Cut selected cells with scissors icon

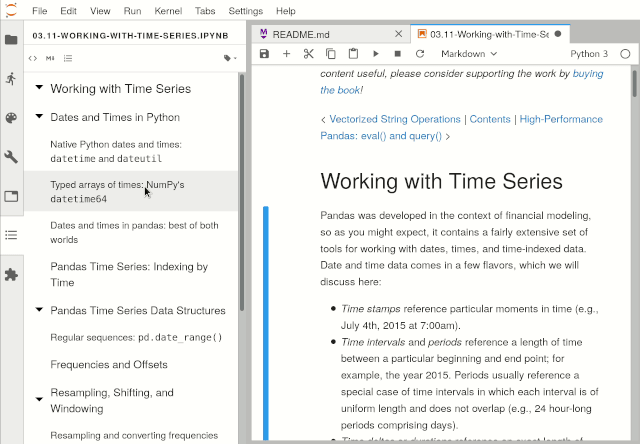click(309, 54)
